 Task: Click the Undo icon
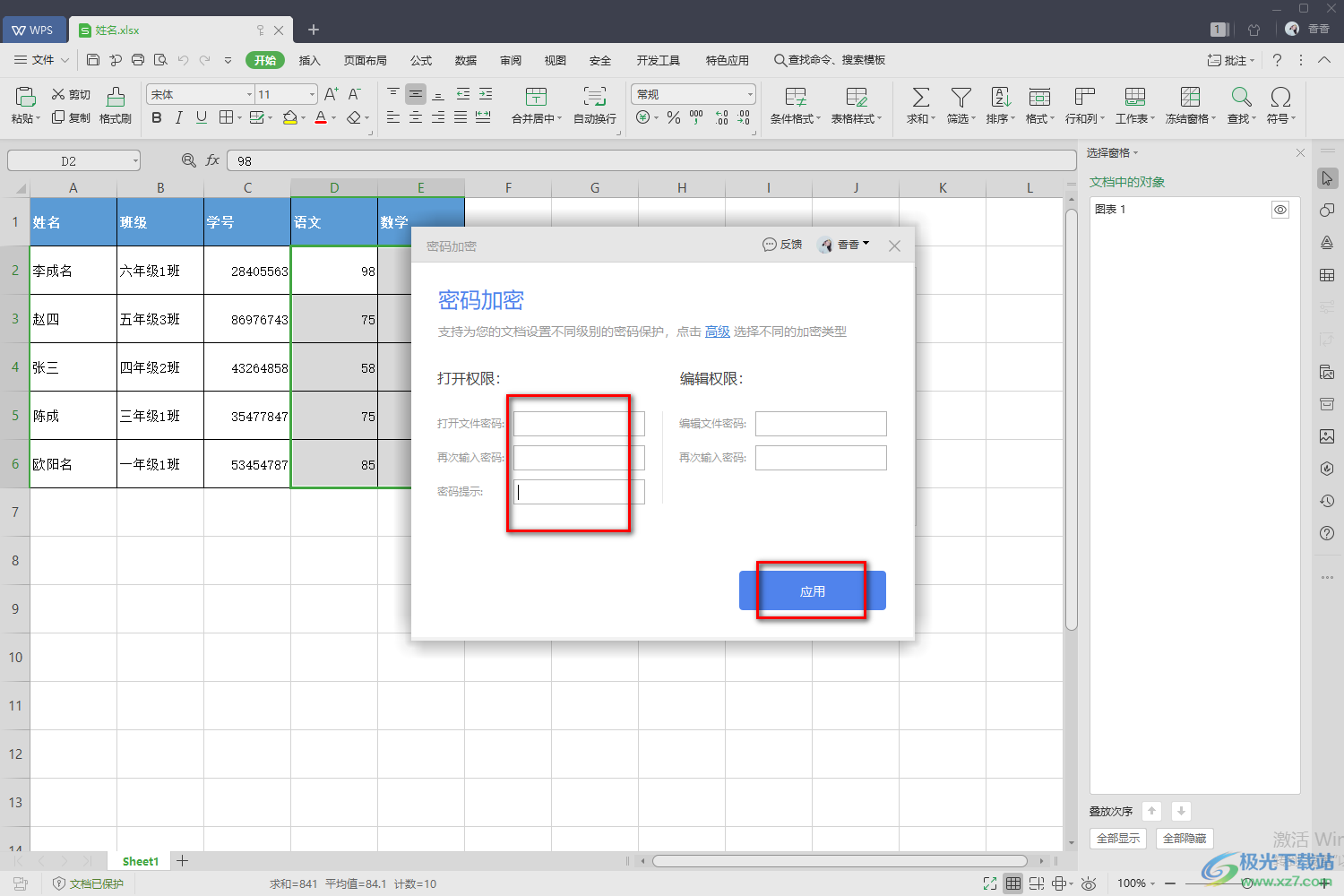click(x=183, y=60)
